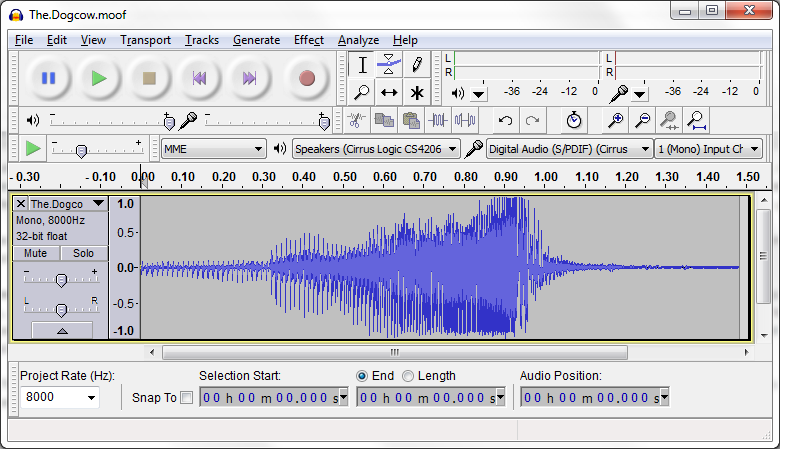Open the Analyze menu
The height and width of the screenshot is (450, 800).
click(359, 40)
